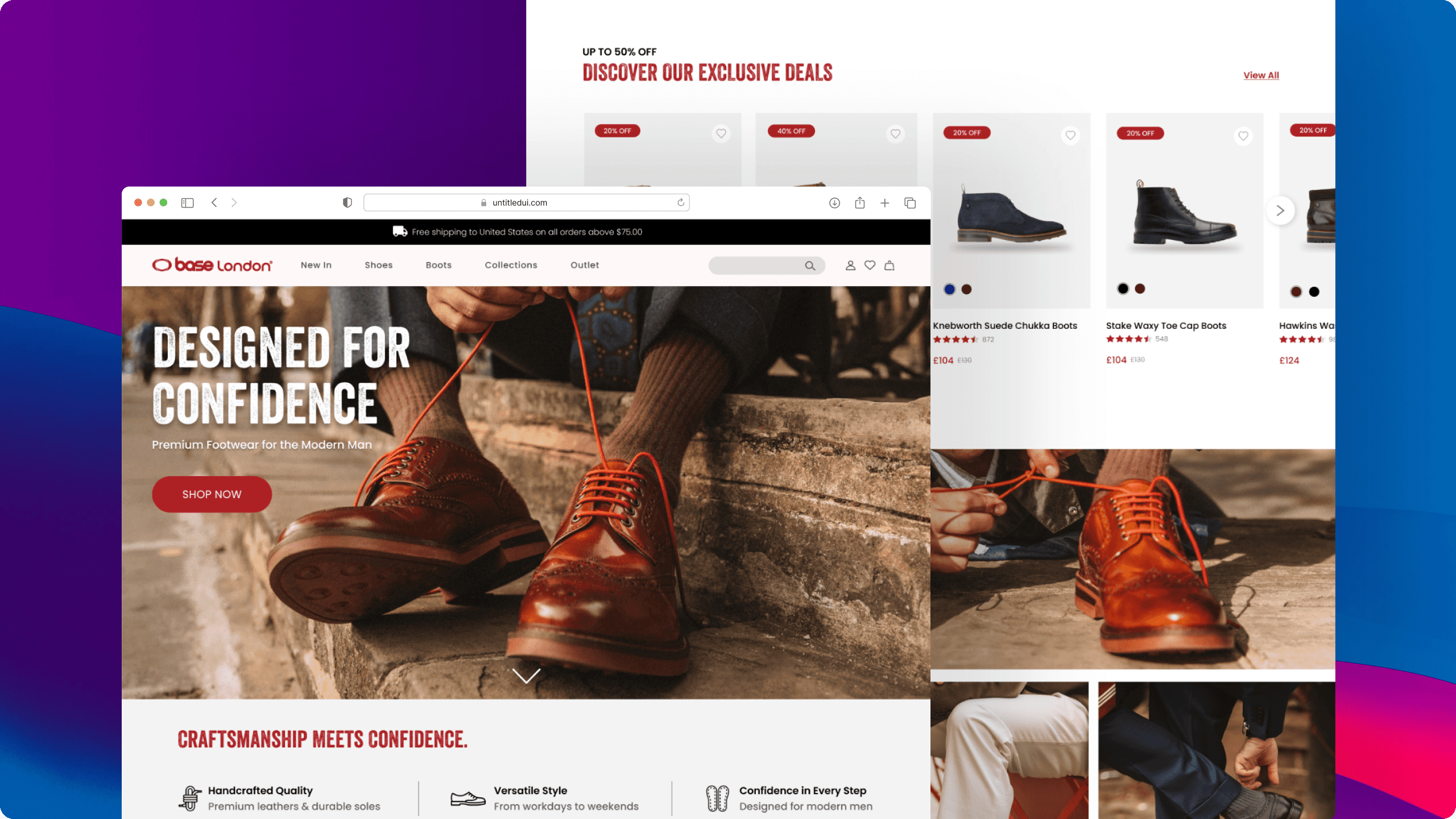The width and height of the screenshot is (1456, 819).
Task: Click the Safari share icon
Action: click(x=860, y=203)
